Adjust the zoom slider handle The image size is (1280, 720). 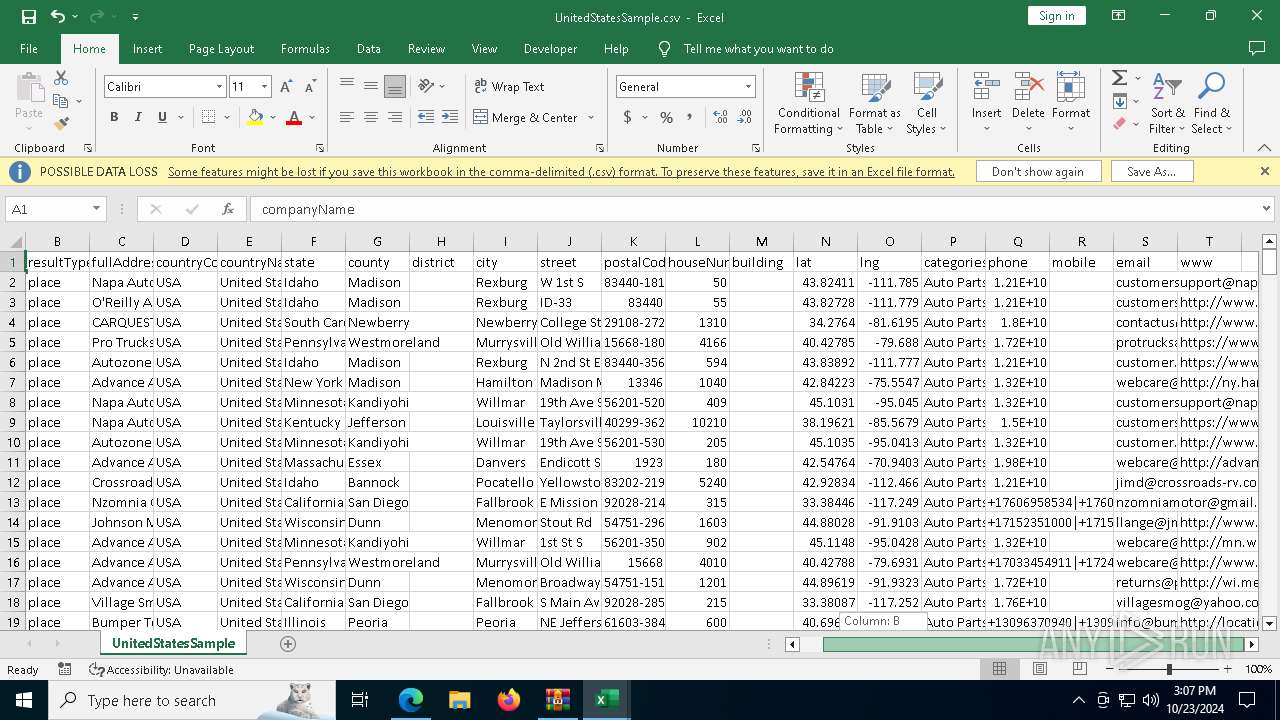(x=1169, y=669)
